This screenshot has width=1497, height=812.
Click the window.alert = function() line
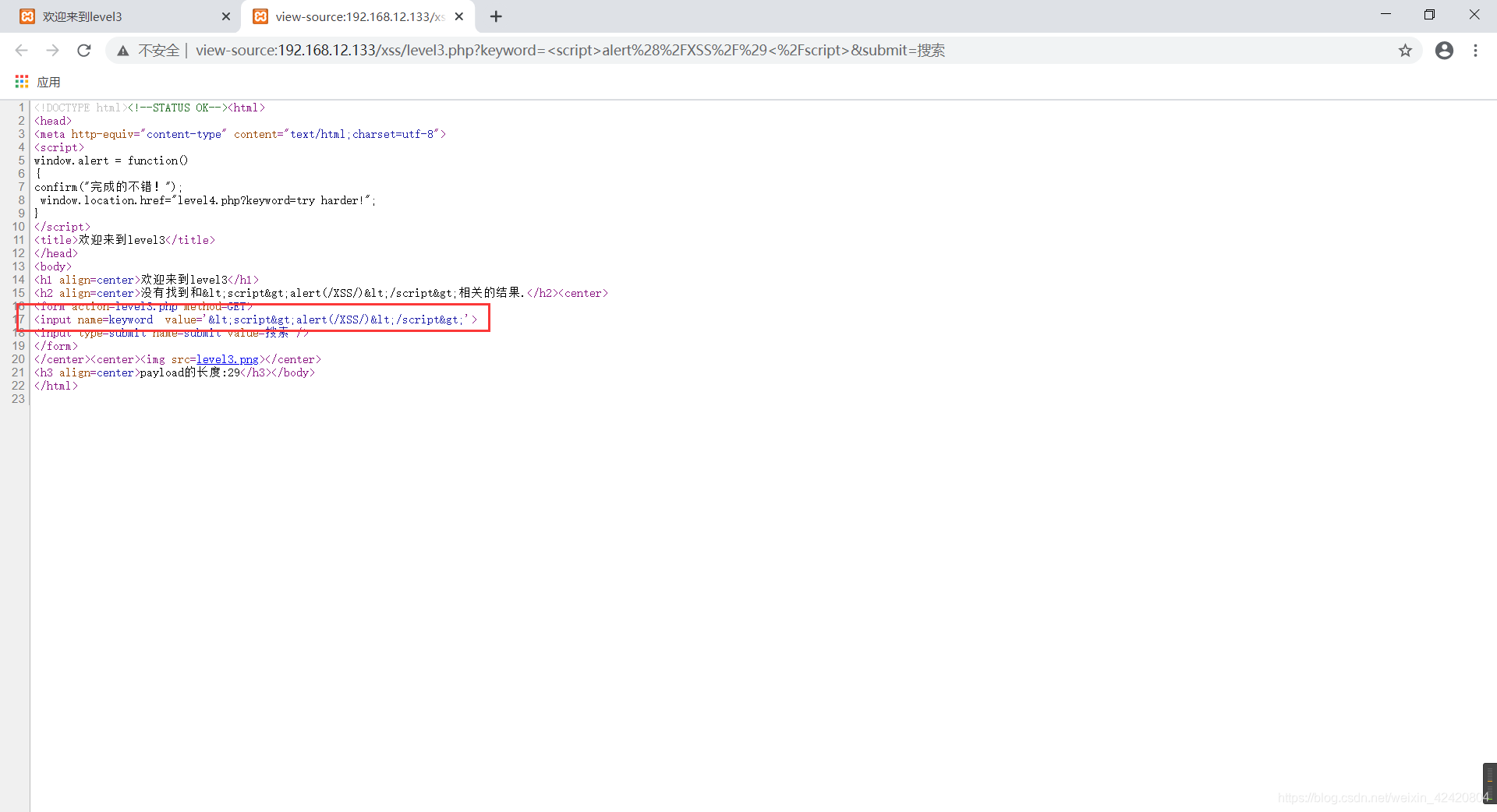click(x=111, y=161)
